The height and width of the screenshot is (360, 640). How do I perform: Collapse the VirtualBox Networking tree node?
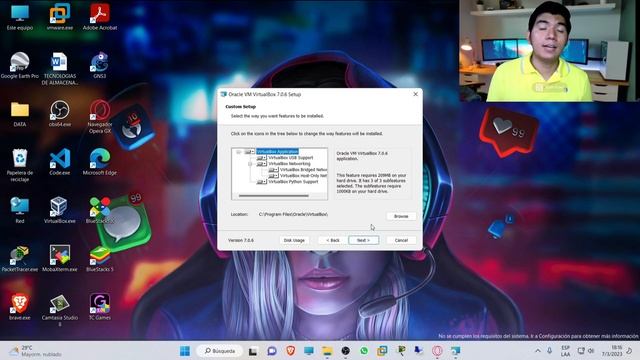pos(250,164)
